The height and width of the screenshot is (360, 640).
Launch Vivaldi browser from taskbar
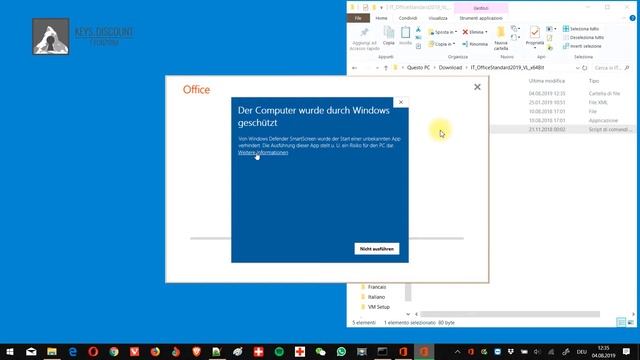135,351
